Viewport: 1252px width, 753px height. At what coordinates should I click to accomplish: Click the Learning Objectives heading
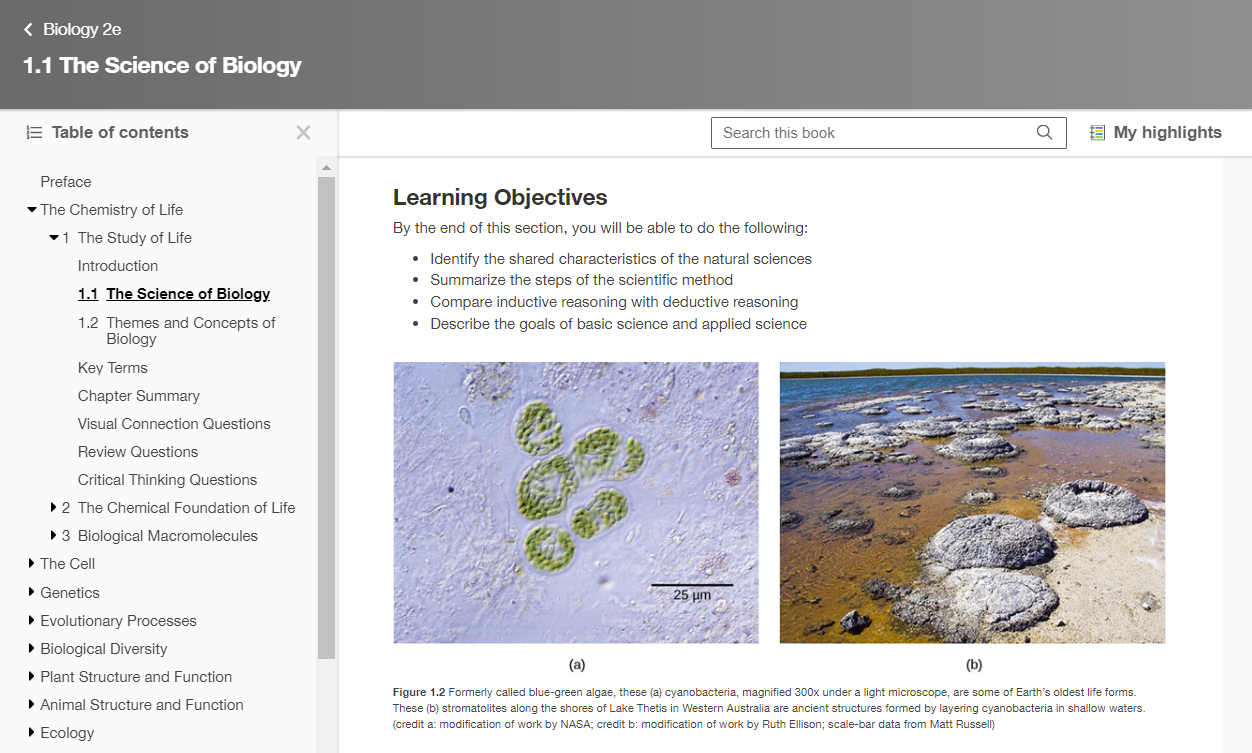coord(500,197)
